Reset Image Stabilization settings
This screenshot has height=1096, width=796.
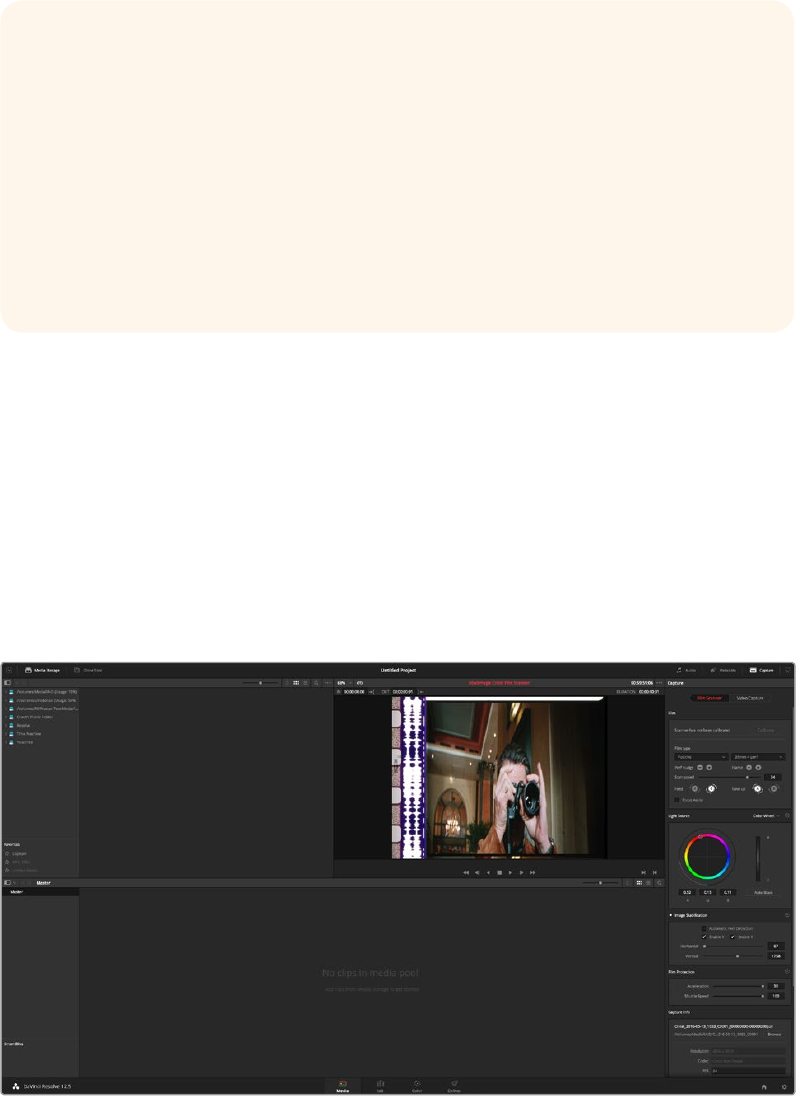click(788, 915)
